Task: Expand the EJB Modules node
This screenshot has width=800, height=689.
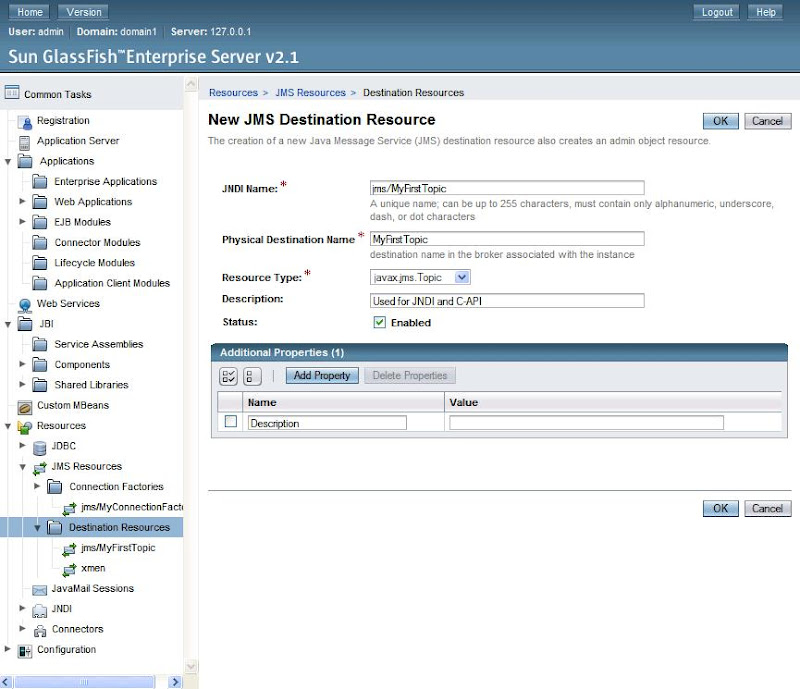Action: 22,222
